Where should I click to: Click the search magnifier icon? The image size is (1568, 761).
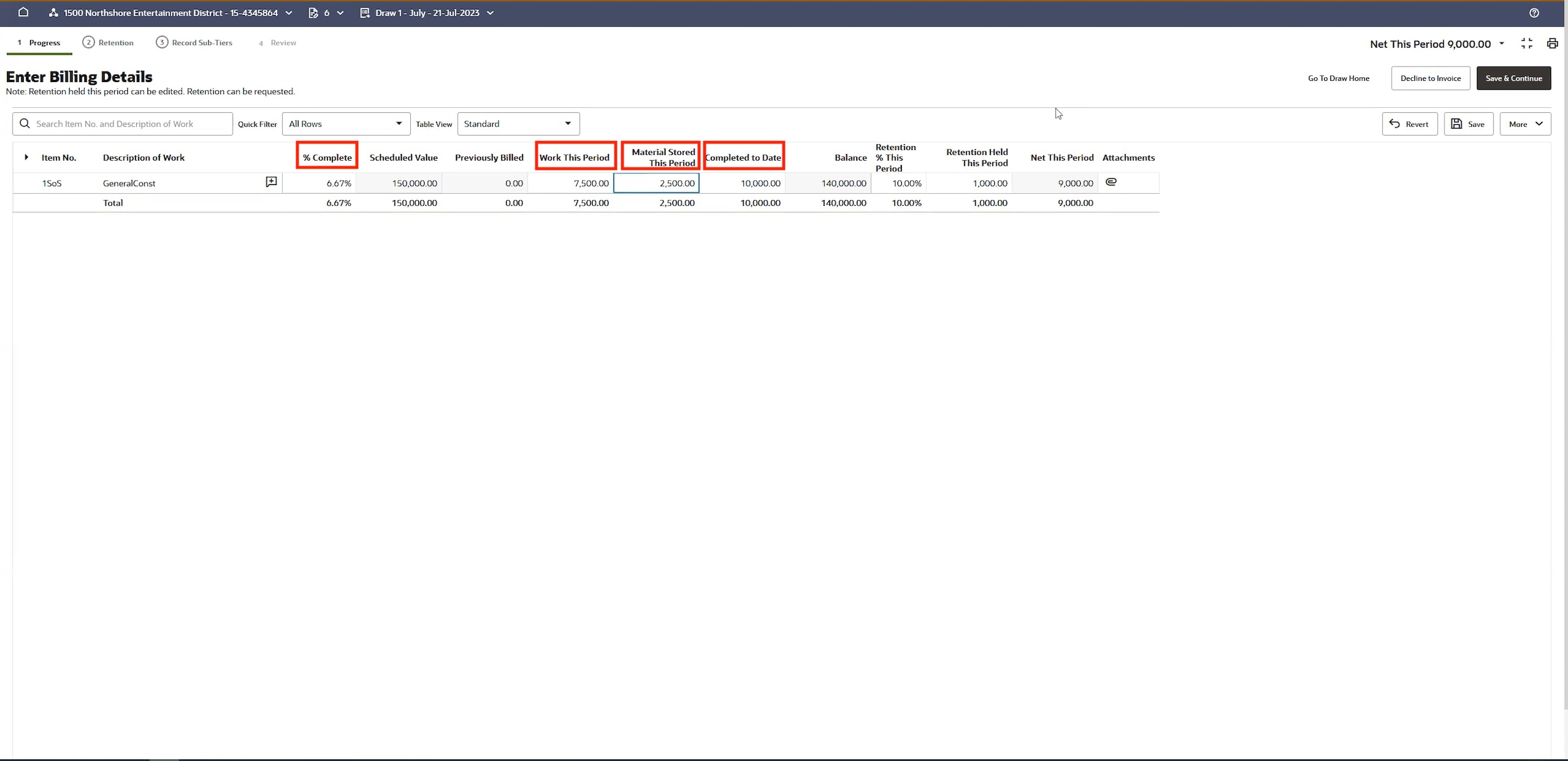click(x=25, y=124)
